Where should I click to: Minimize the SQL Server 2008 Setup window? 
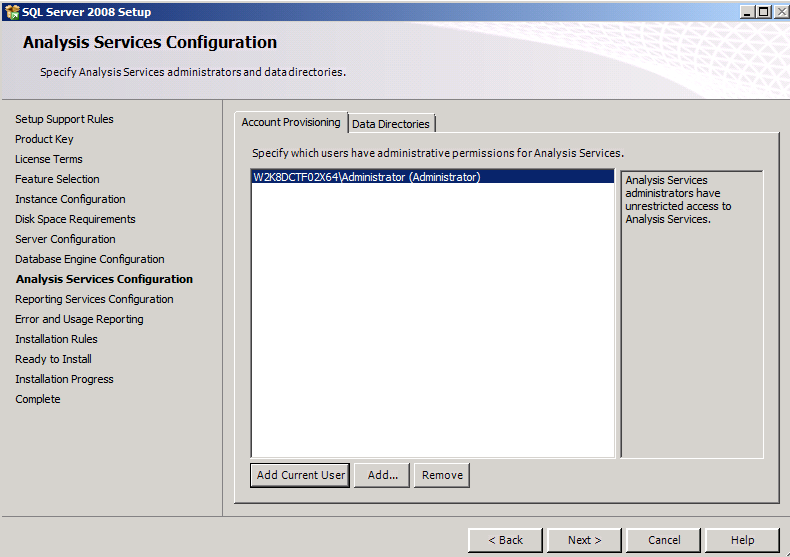pos(748,12)
